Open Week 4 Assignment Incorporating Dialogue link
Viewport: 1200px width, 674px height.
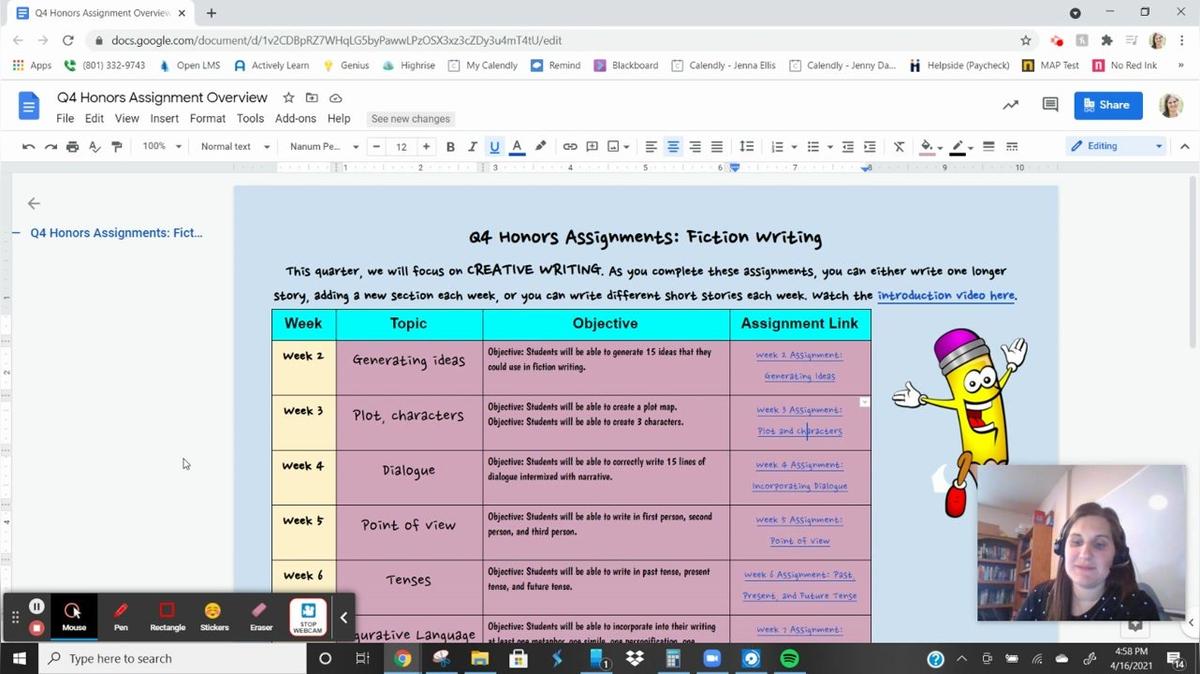click(x=799, y=475)
